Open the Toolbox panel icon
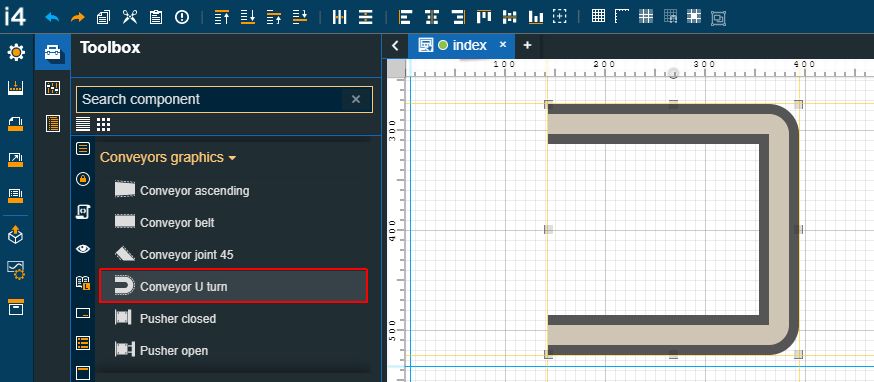 pos(53,52)
